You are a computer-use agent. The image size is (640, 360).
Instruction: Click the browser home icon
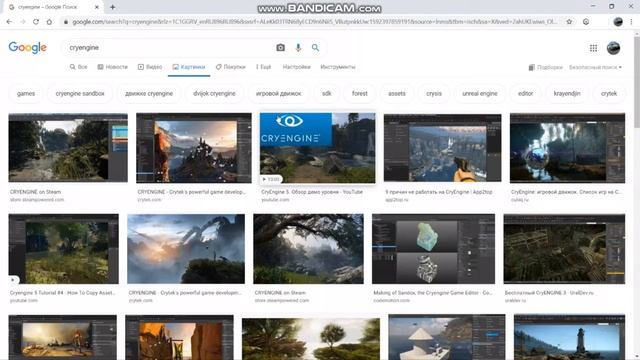click(49, 22)
